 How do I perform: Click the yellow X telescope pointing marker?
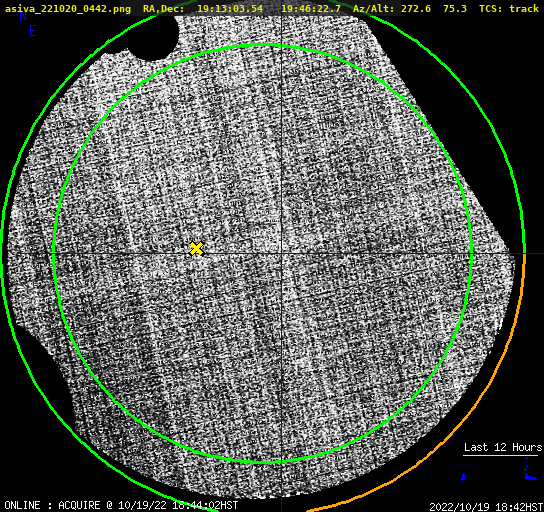click(x=196, y=249)
